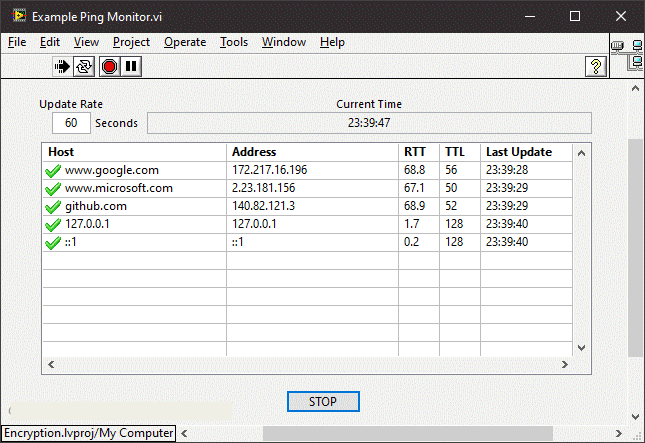This screenshot has width=645, height=443.
Task: Open the Operate menu
Action: [x=185, y=42]
